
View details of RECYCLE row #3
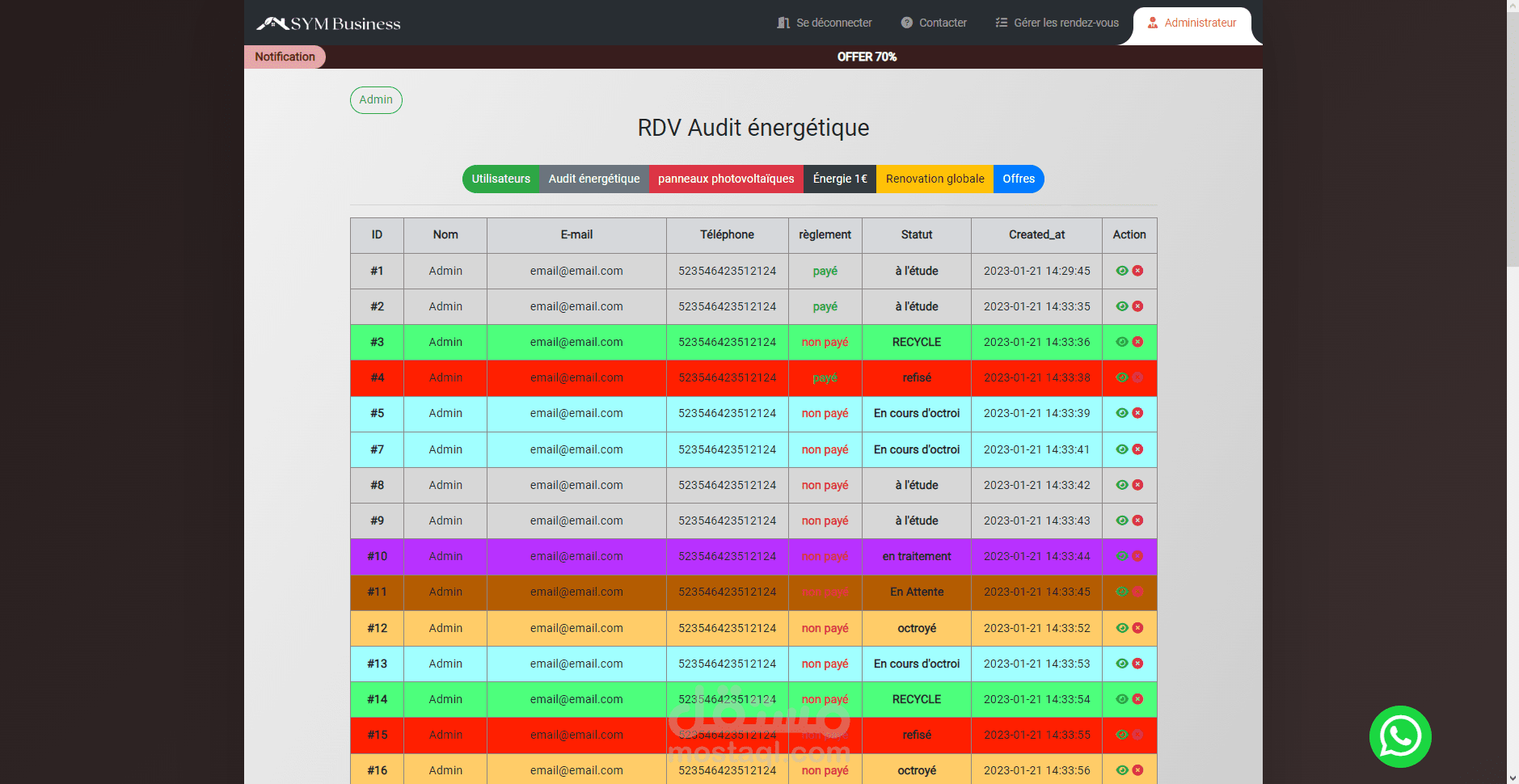tap(1122, 342)
